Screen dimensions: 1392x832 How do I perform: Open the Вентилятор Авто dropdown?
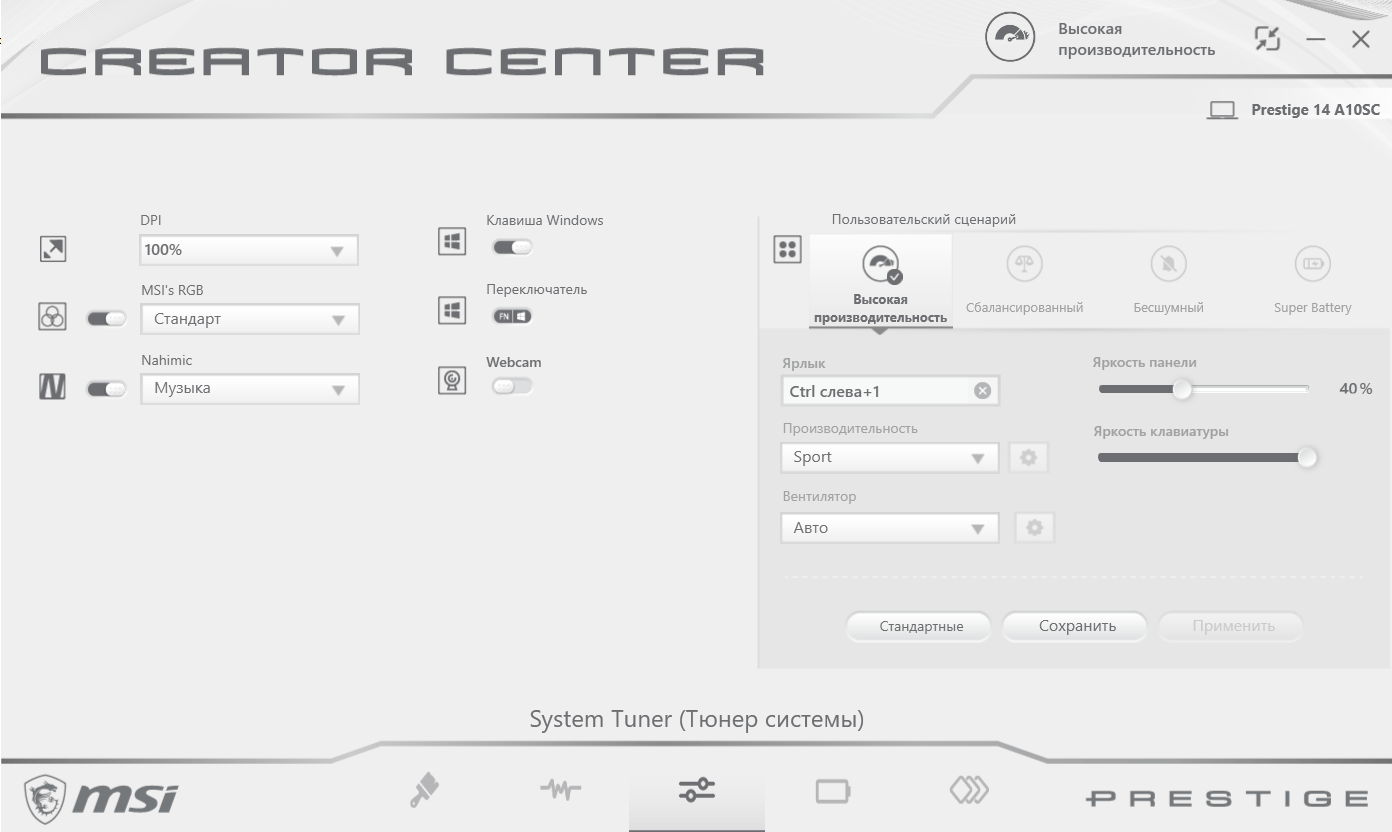(889, 528)
